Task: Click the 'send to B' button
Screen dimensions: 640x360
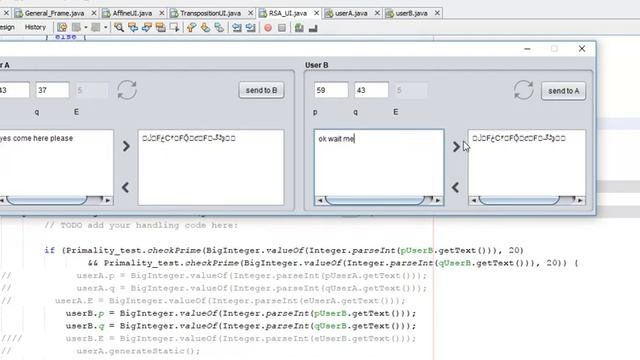Action: [262, 90]
